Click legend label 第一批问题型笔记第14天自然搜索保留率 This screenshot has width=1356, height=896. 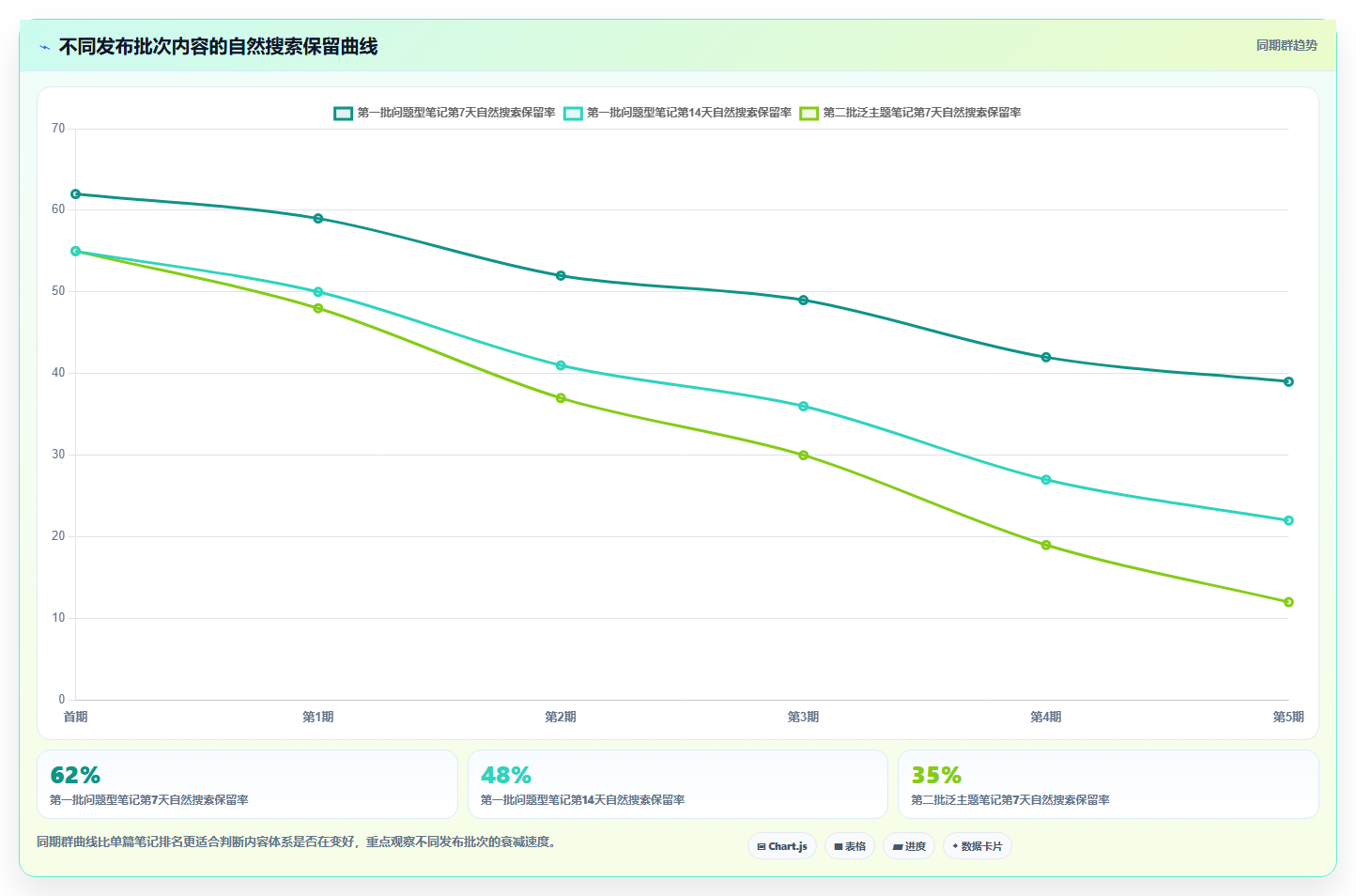(689, 113)
